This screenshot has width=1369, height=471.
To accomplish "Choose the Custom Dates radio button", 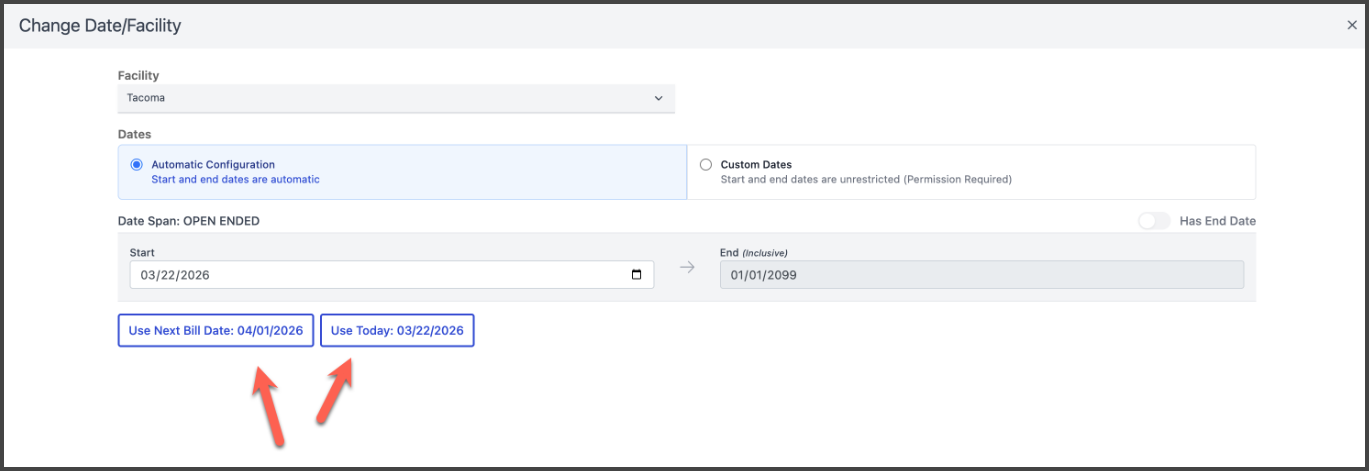I will [x=706, y=165].
